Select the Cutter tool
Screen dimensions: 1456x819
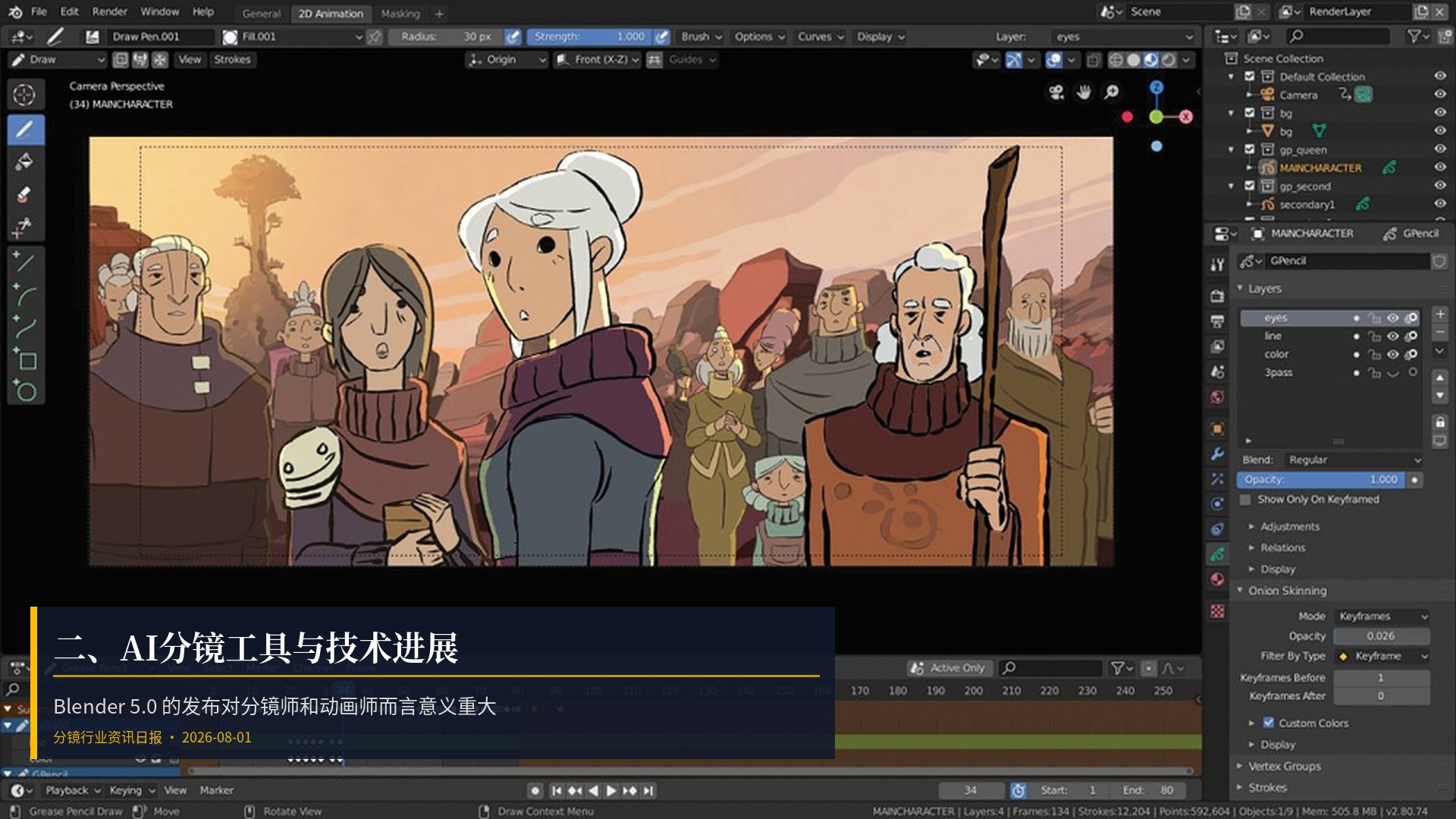point(24,226)
